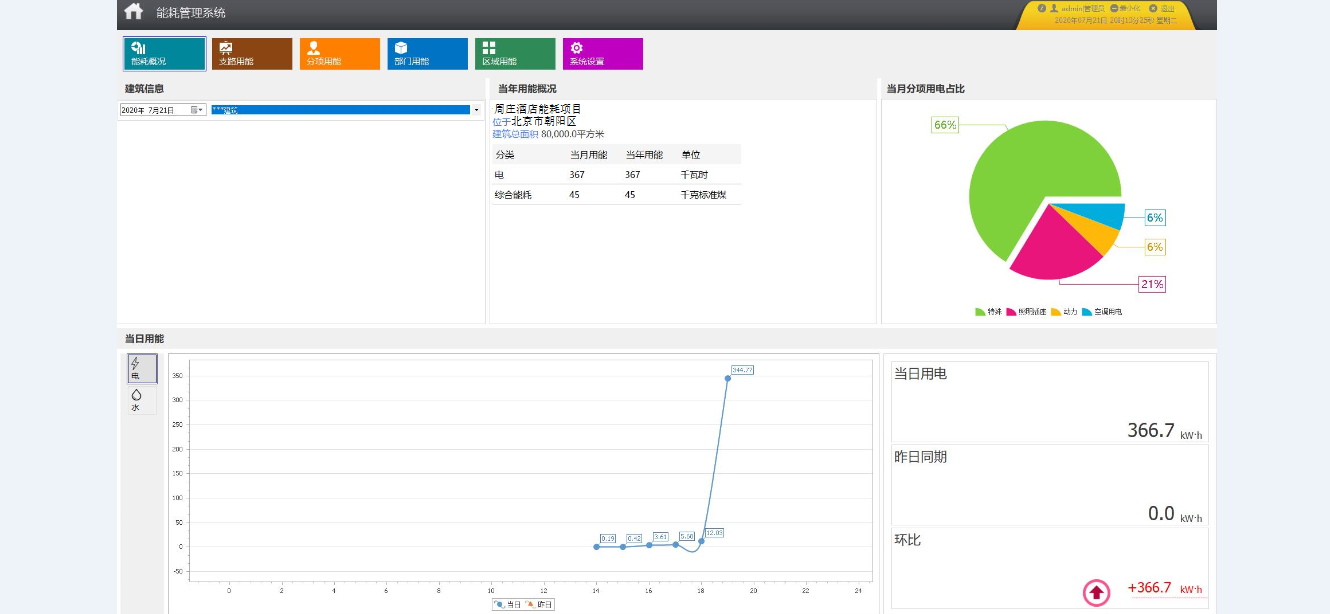Switch the daily chart to 电 (electricity)
Screen dimensions: 1330x614
tap(142, 369)
